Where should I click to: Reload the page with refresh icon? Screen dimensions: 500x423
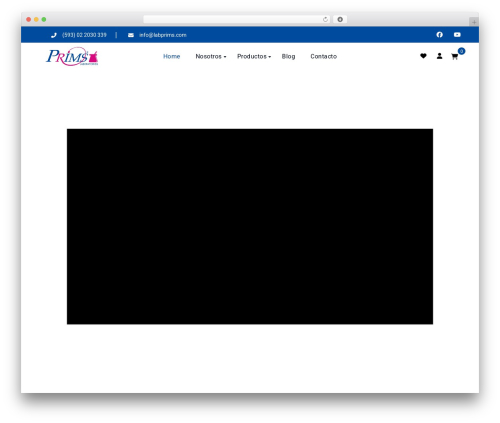pyautogui.click(x=325, y=19)
